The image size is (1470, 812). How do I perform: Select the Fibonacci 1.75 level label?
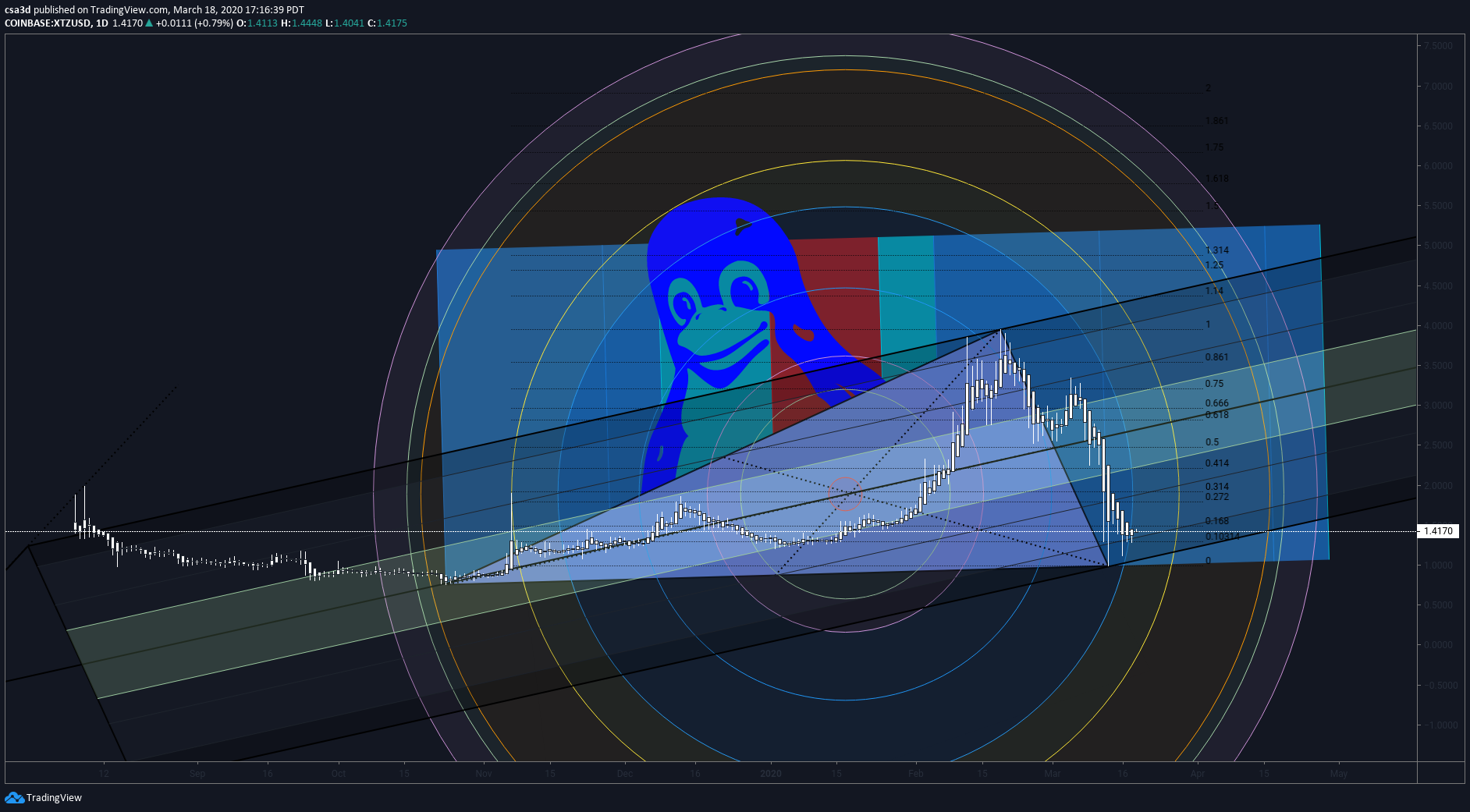[1214, 147]
